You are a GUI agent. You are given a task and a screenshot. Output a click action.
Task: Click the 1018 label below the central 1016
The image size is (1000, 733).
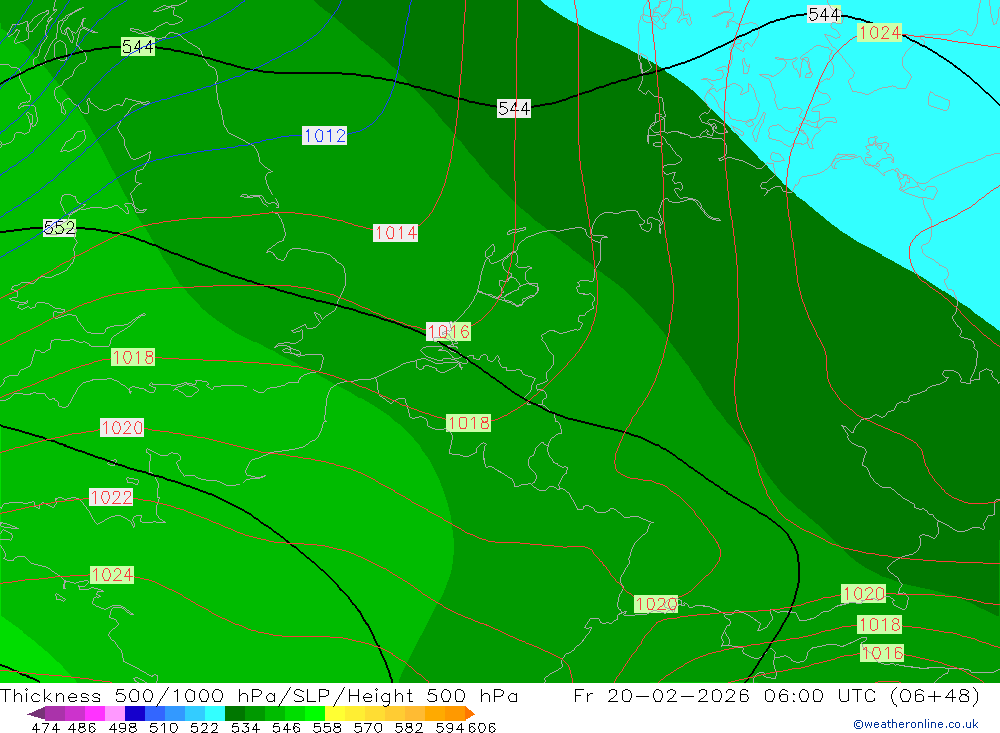469,423
